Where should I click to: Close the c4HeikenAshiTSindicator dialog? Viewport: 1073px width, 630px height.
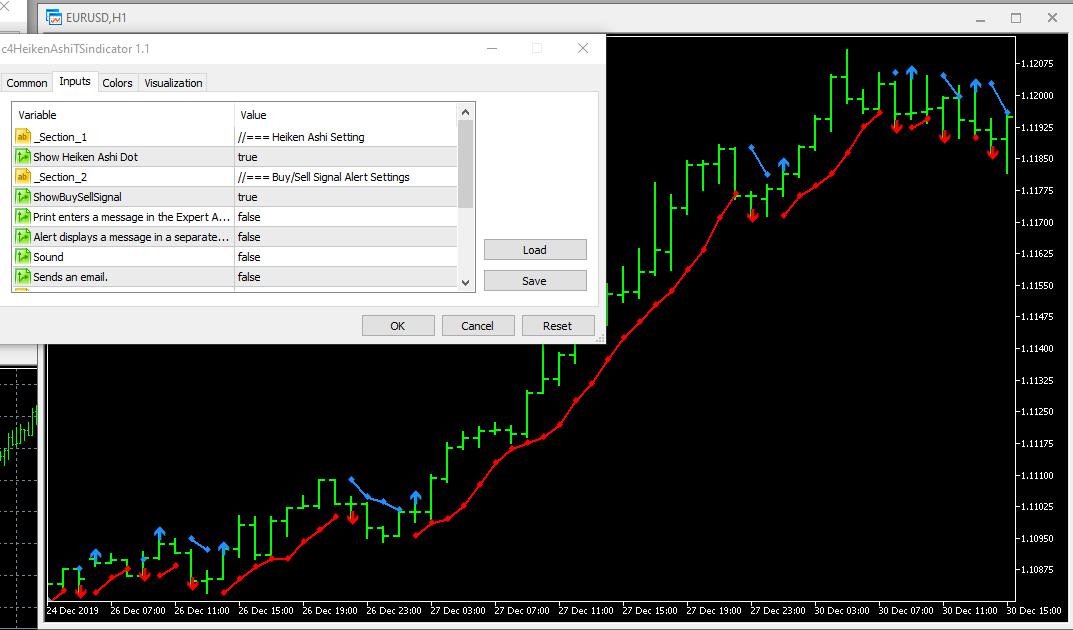[583, 48]
